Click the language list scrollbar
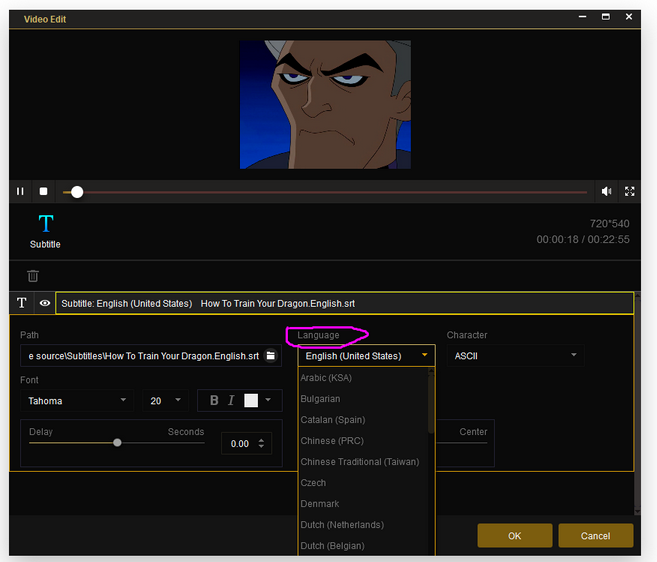Viewport: 657px width, 562px height. coord(431,403)
